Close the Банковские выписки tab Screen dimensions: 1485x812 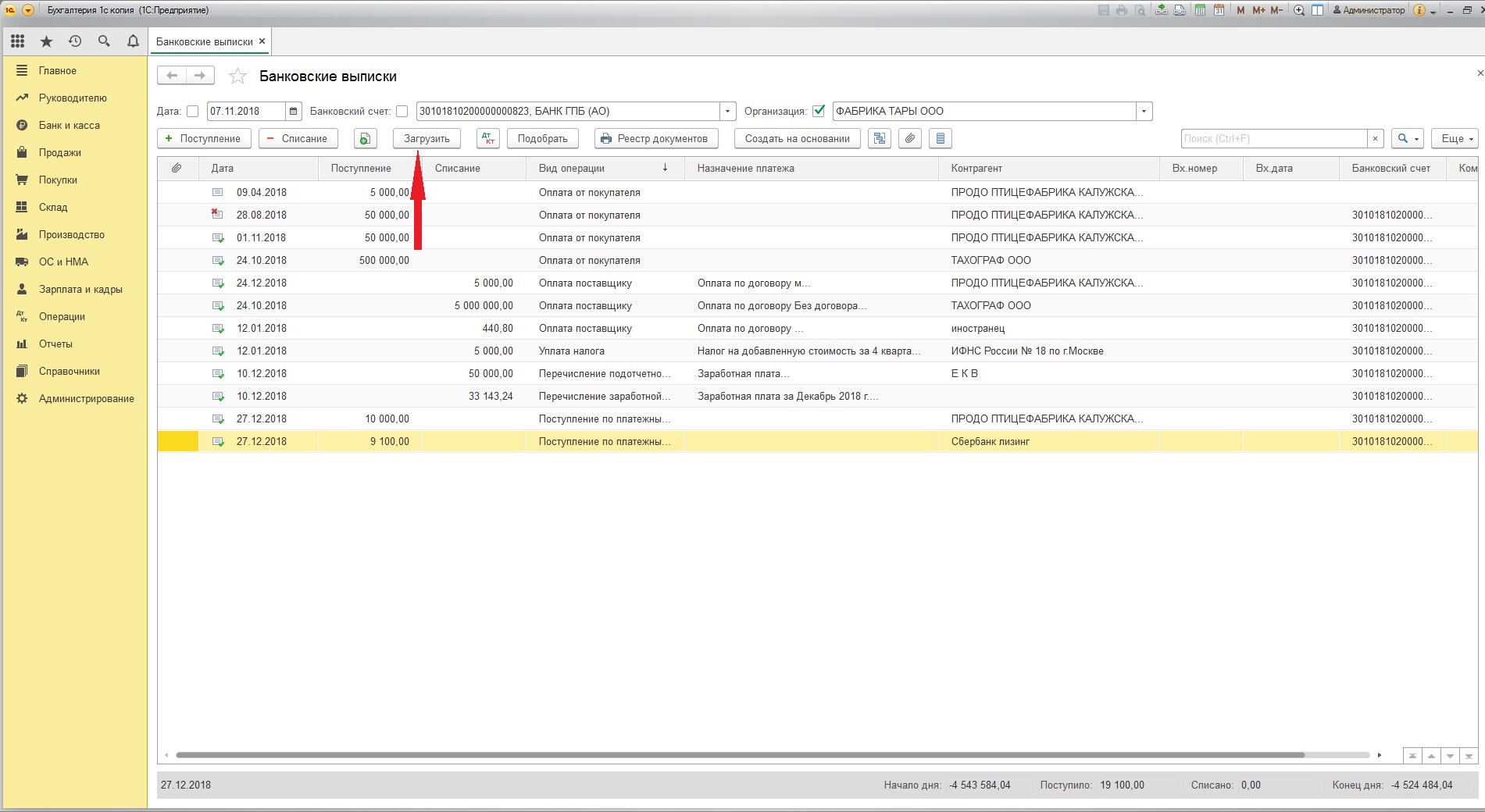[x=262, y=41]
